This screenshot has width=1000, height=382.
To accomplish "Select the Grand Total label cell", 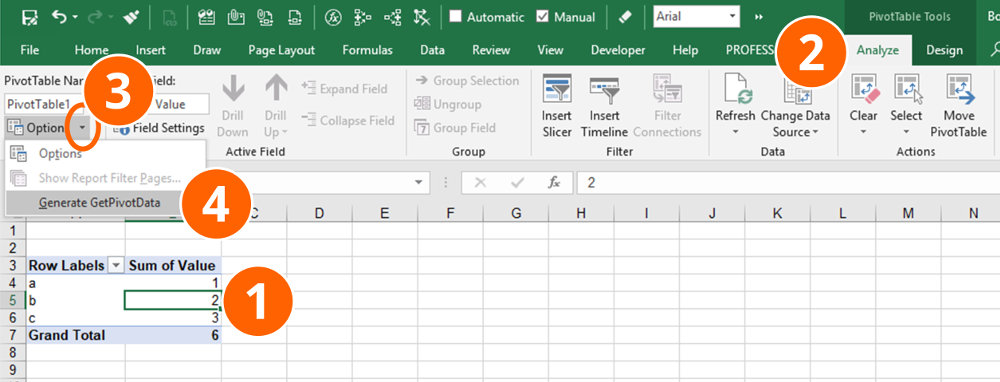I will pos(75,335).
